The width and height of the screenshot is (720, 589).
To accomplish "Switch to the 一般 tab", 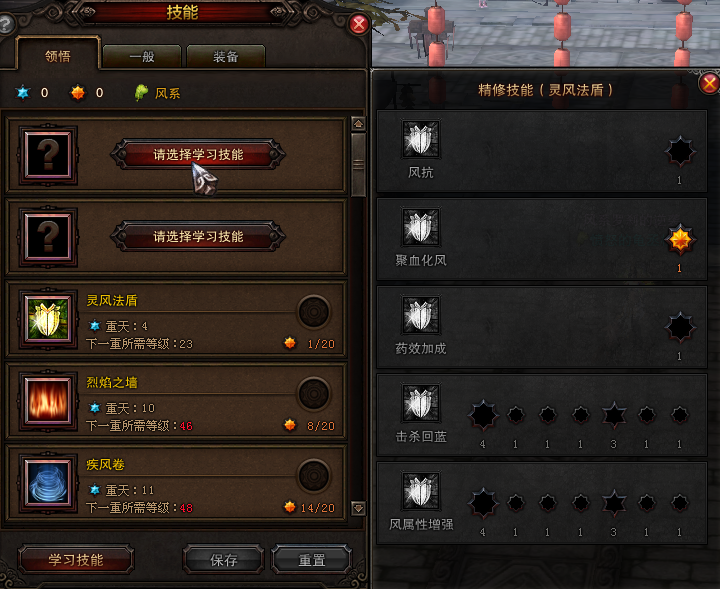I will click(142, 57).
